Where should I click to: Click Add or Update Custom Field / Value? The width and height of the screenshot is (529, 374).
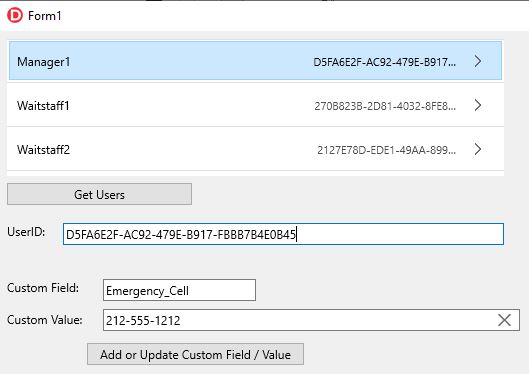tap(195, 354)
